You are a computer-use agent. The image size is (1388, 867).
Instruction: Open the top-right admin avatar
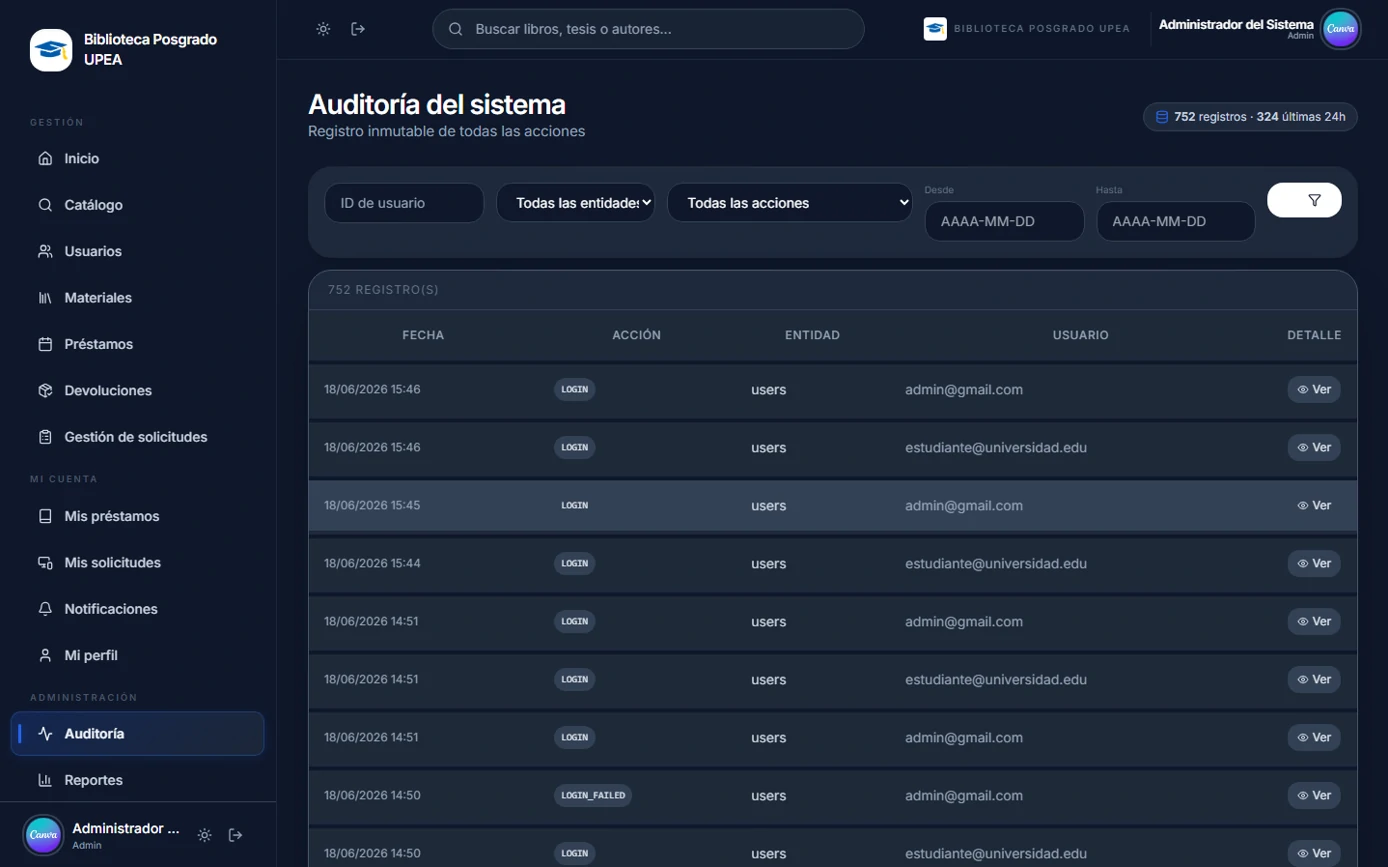pyautogui.click(x=1340, y=29)
